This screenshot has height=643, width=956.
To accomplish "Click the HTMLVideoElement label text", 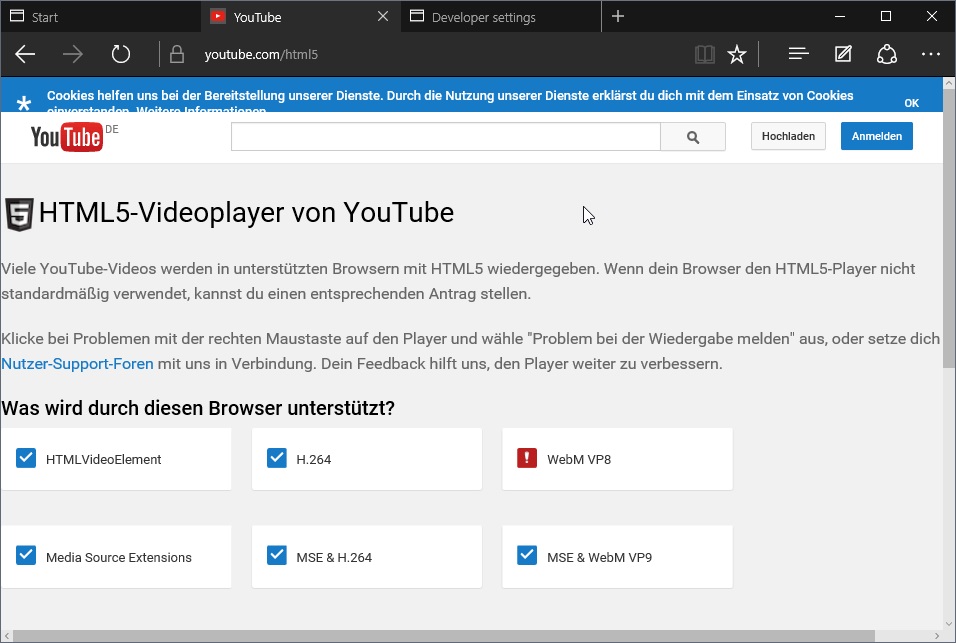I will 104,460.
